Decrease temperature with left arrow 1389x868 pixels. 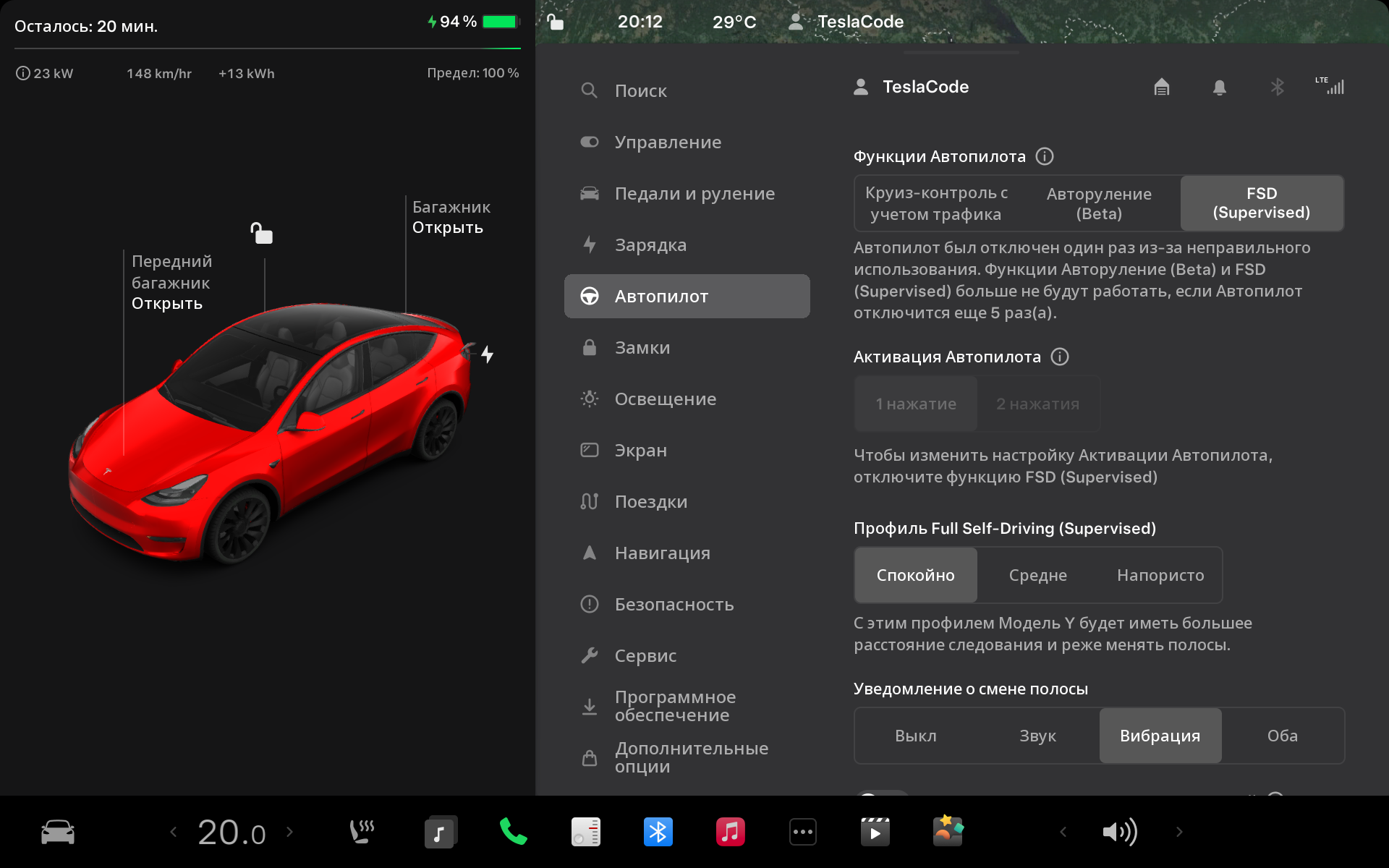click(x=174, y=832)
